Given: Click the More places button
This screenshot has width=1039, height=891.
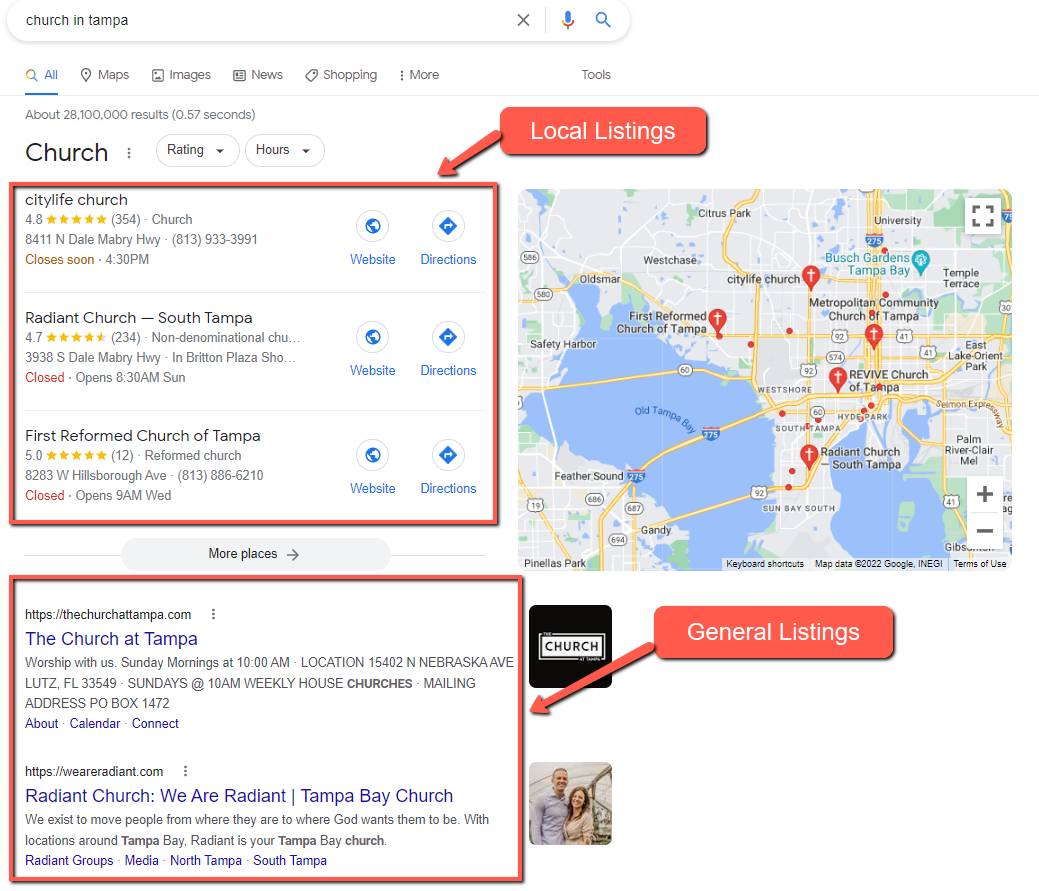Looking at the screenshot, I should pyautogui.click(x=255, y=554).
